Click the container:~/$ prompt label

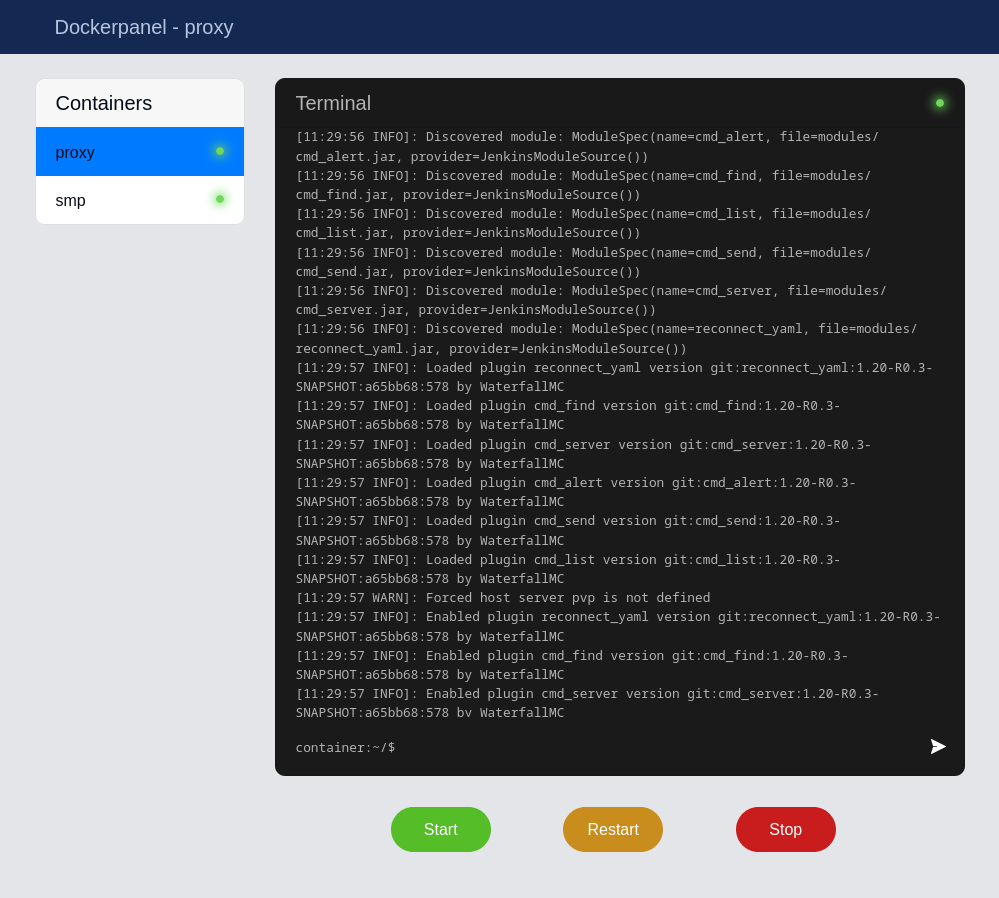point(345,747)
